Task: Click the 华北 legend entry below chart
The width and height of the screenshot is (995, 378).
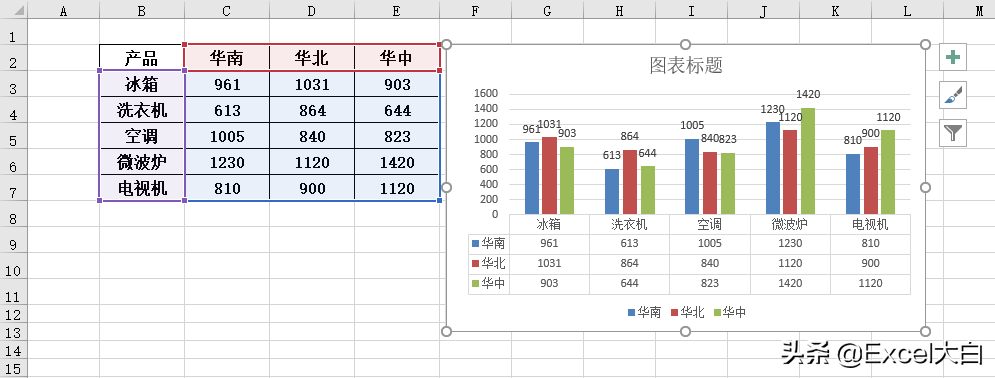Action: tap(687, 312)
